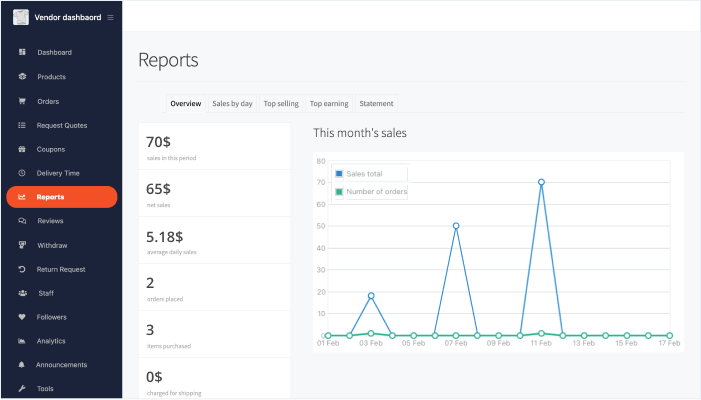Click the Reviews chat bubble icon
This screenshot has width=701, height=400.
point(22,221)
